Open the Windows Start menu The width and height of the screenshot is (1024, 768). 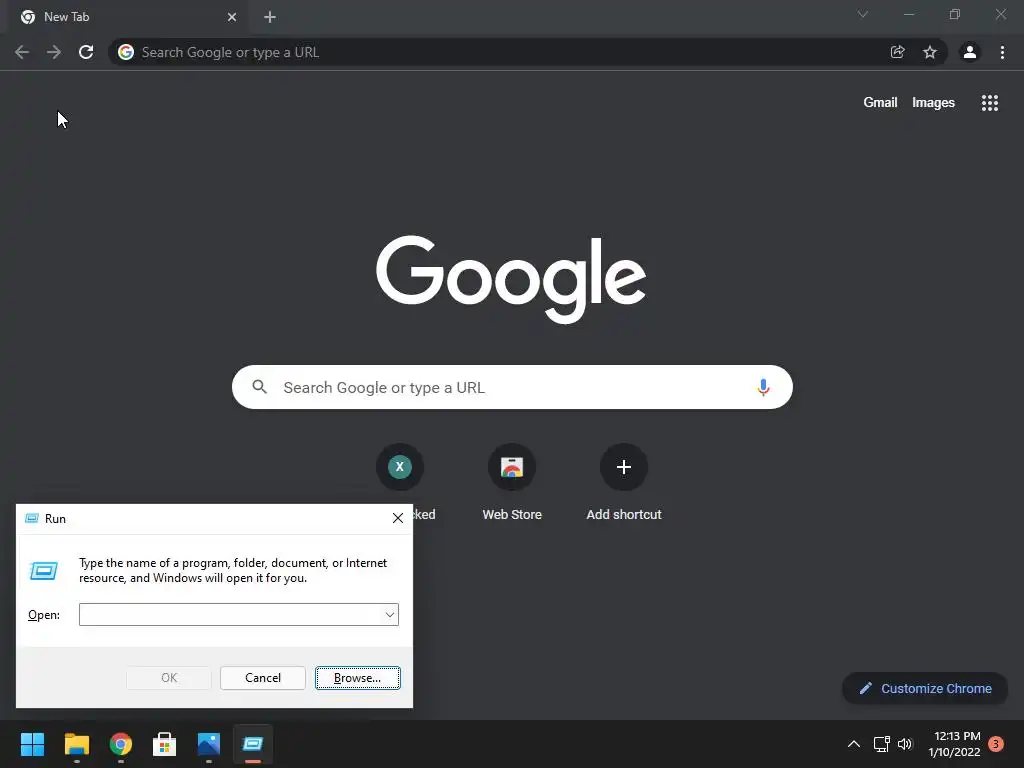32,744
